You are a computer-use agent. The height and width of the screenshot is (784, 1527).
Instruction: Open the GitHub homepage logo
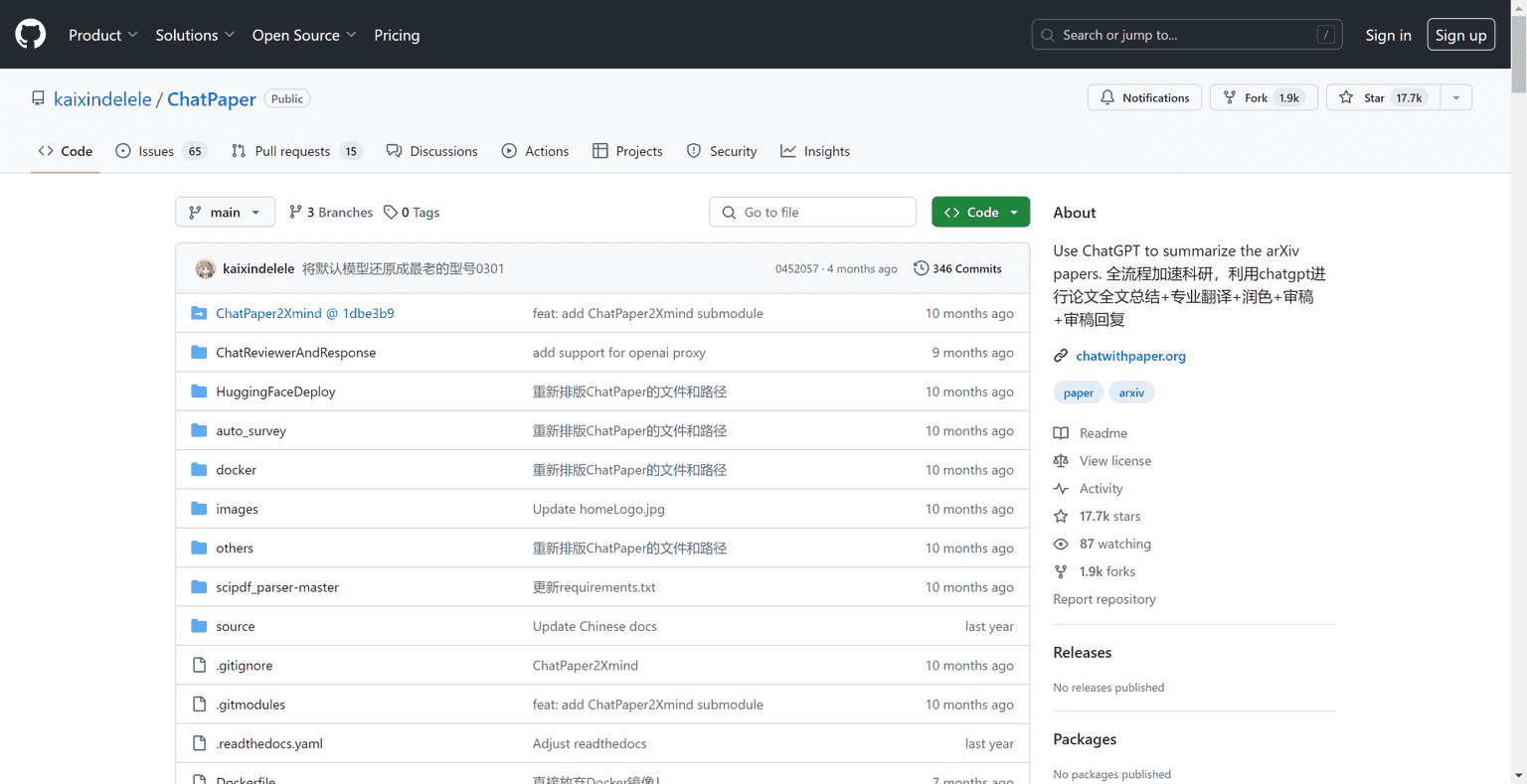click(31, 34)
